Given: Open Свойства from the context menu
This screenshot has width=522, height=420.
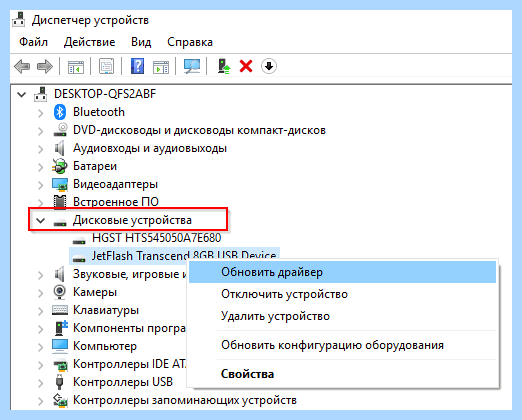Looking at the screenshot, I should 342,374.
